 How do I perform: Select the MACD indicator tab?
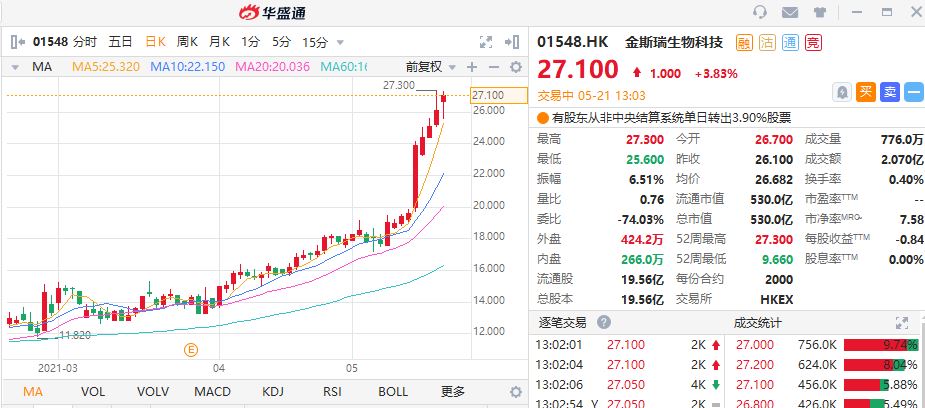212,391
